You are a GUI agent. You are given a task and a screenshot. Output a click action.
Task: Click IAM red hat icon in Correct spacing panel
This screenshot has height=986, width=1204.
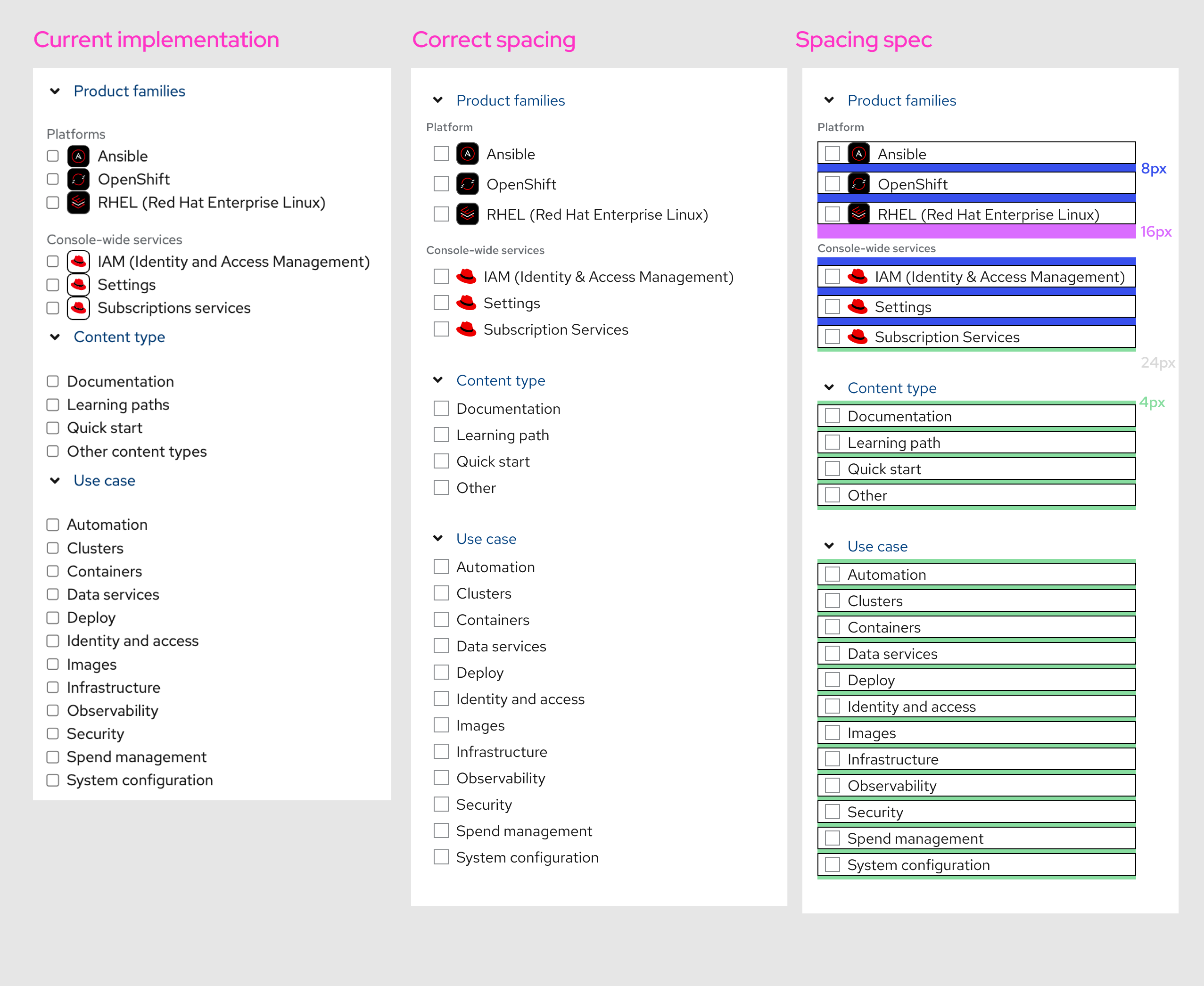[466, 277]
